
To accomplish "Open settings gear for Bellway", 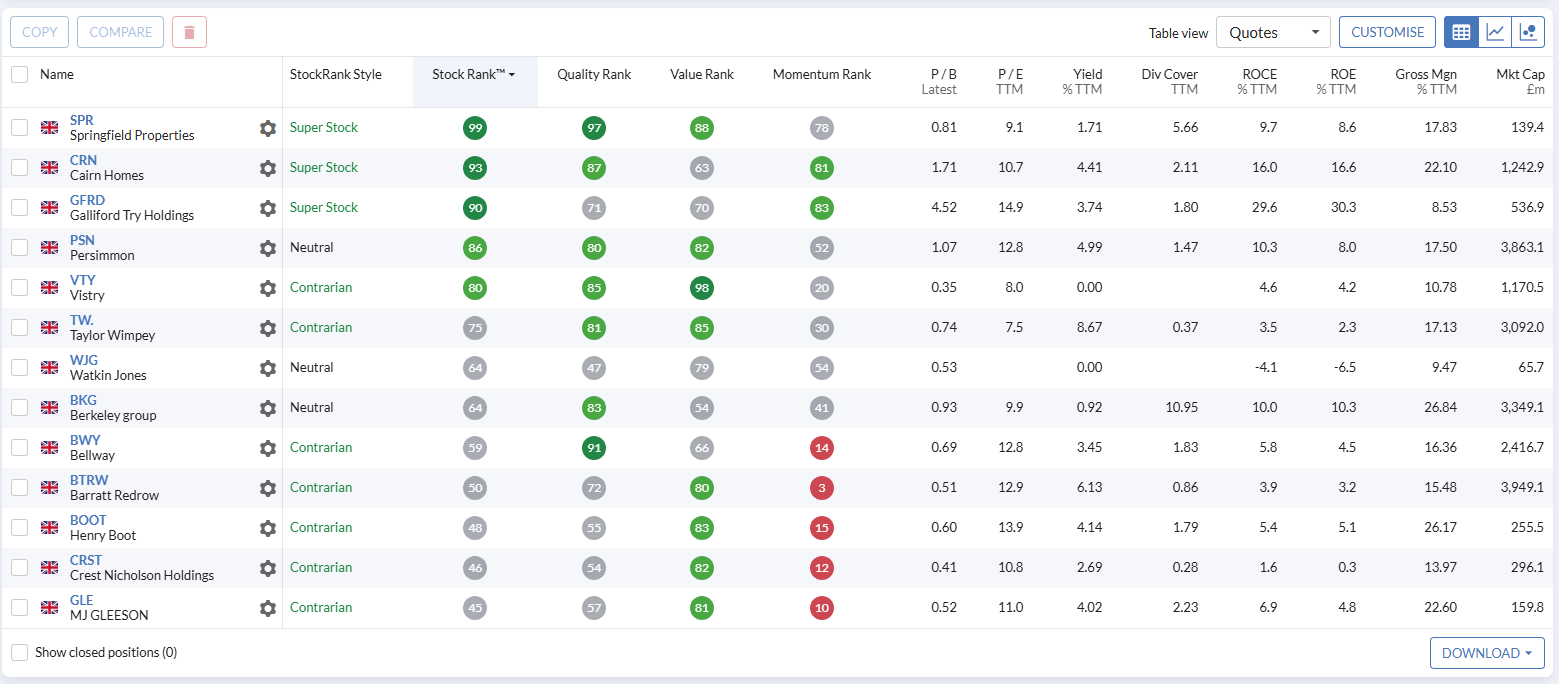I will 267,448.
